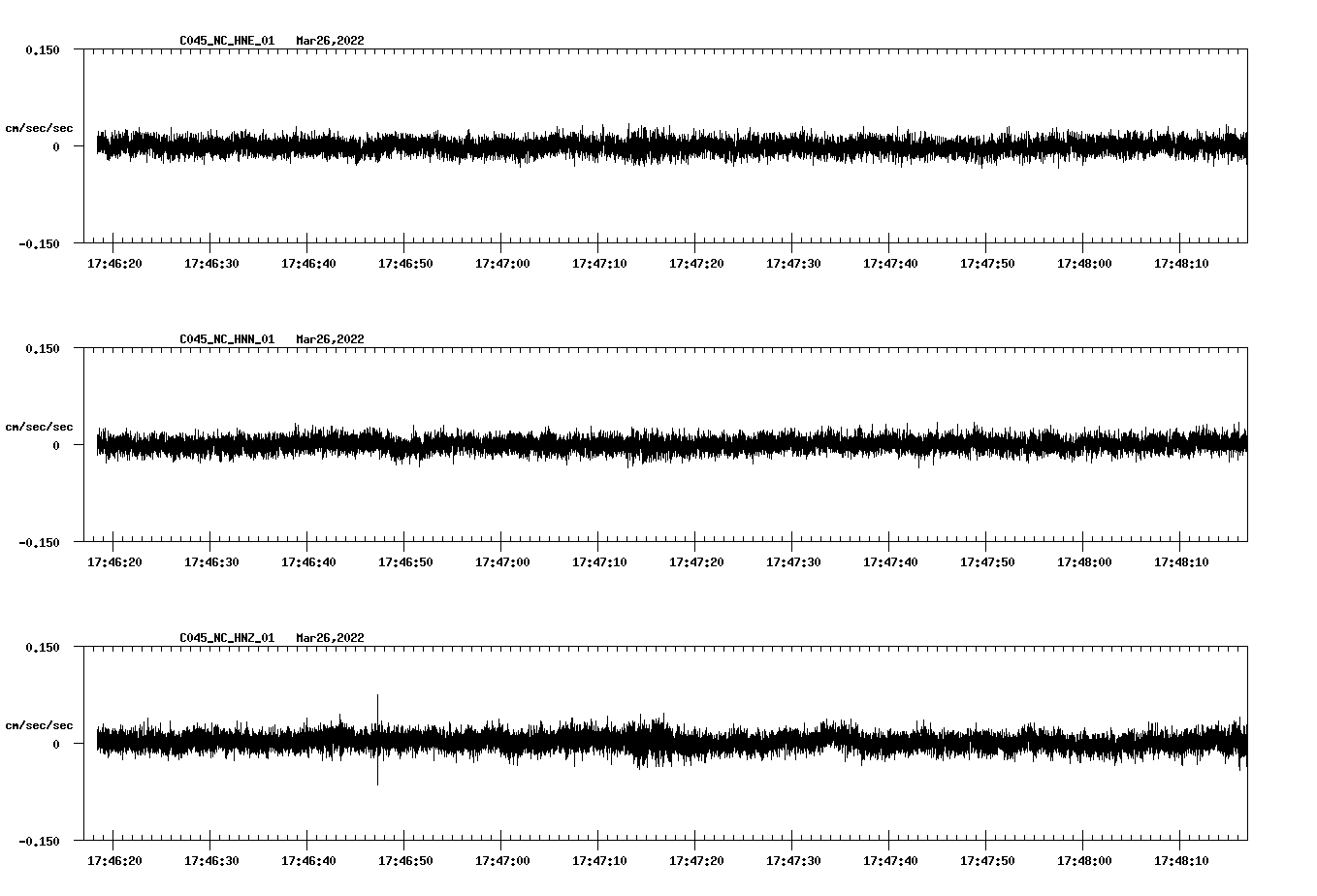Click the Mar26,2022 date on HNZ plot
The height and width of the screenshot is (896, 1317).
pos(331,638)
